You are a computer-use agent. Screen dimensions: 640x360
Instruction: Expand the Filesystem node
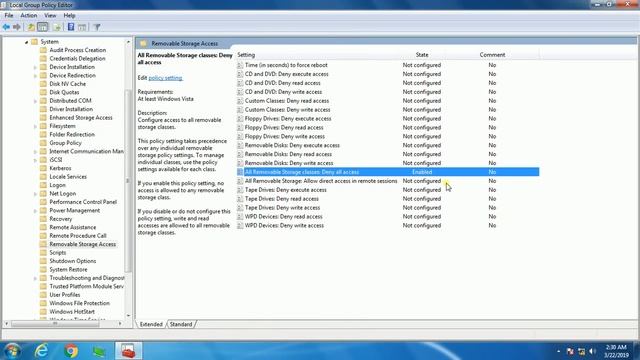pos(36,127)
